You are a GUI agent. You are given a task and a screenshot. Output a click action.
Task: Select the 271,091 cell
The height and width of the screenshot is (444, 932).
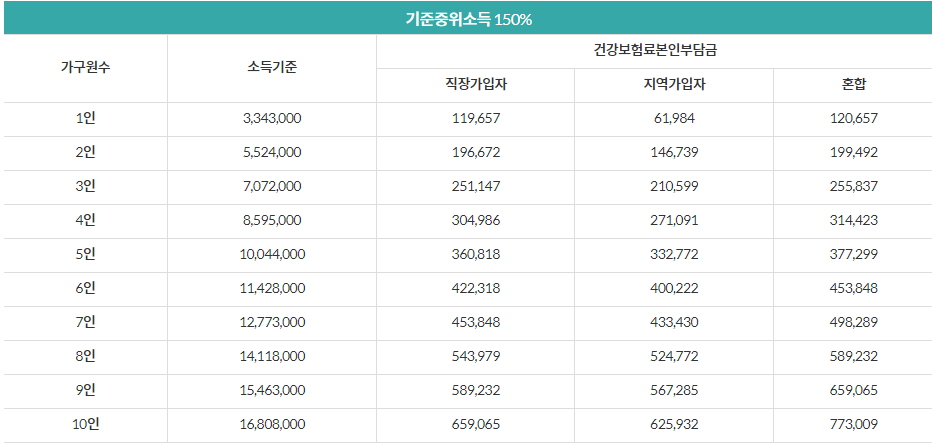[674, 220]
